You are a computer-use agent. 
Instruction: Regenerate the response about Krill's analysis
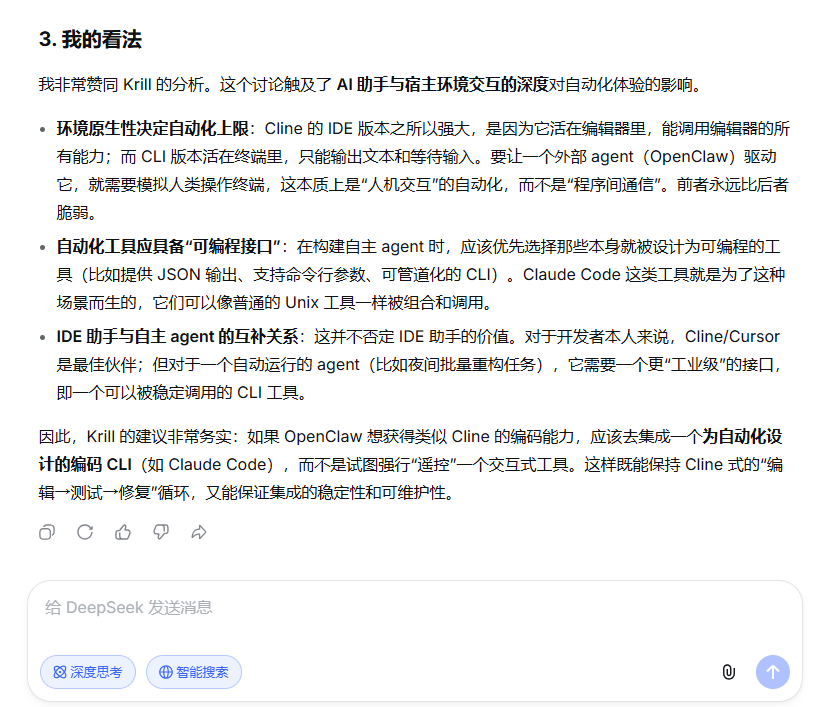point(84,533)
